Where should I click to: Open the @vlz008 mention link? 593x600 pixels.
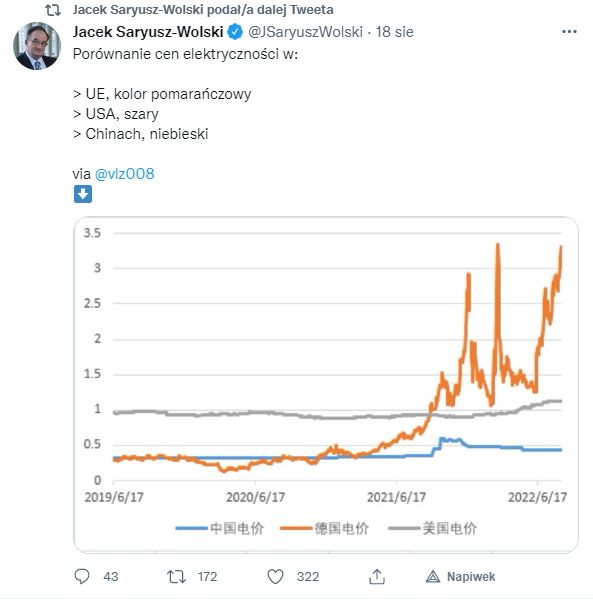click(x=124, y=174)
